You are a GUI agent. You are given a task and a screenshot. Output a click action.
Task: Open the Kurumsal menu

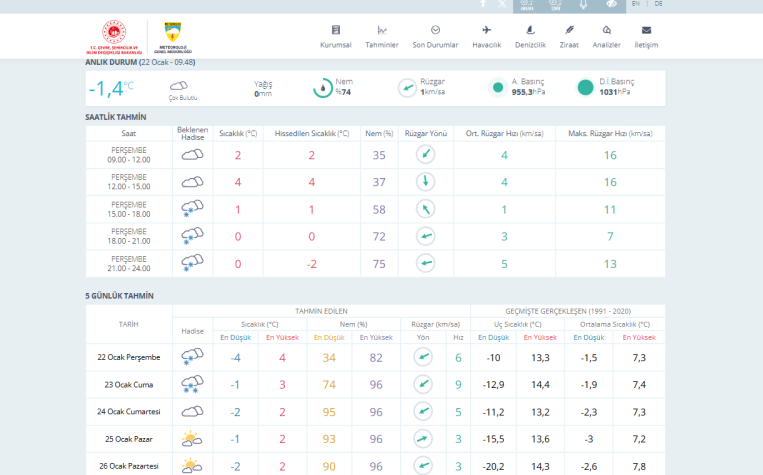[x=335, y=36]
